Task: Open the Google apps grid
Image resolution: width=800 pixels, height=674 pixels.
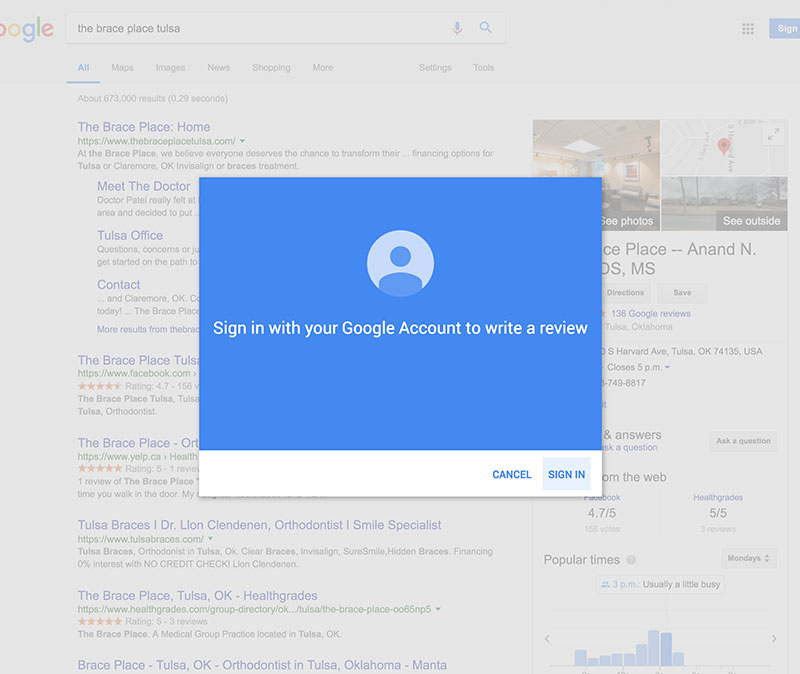Action: tap(748, 29)
